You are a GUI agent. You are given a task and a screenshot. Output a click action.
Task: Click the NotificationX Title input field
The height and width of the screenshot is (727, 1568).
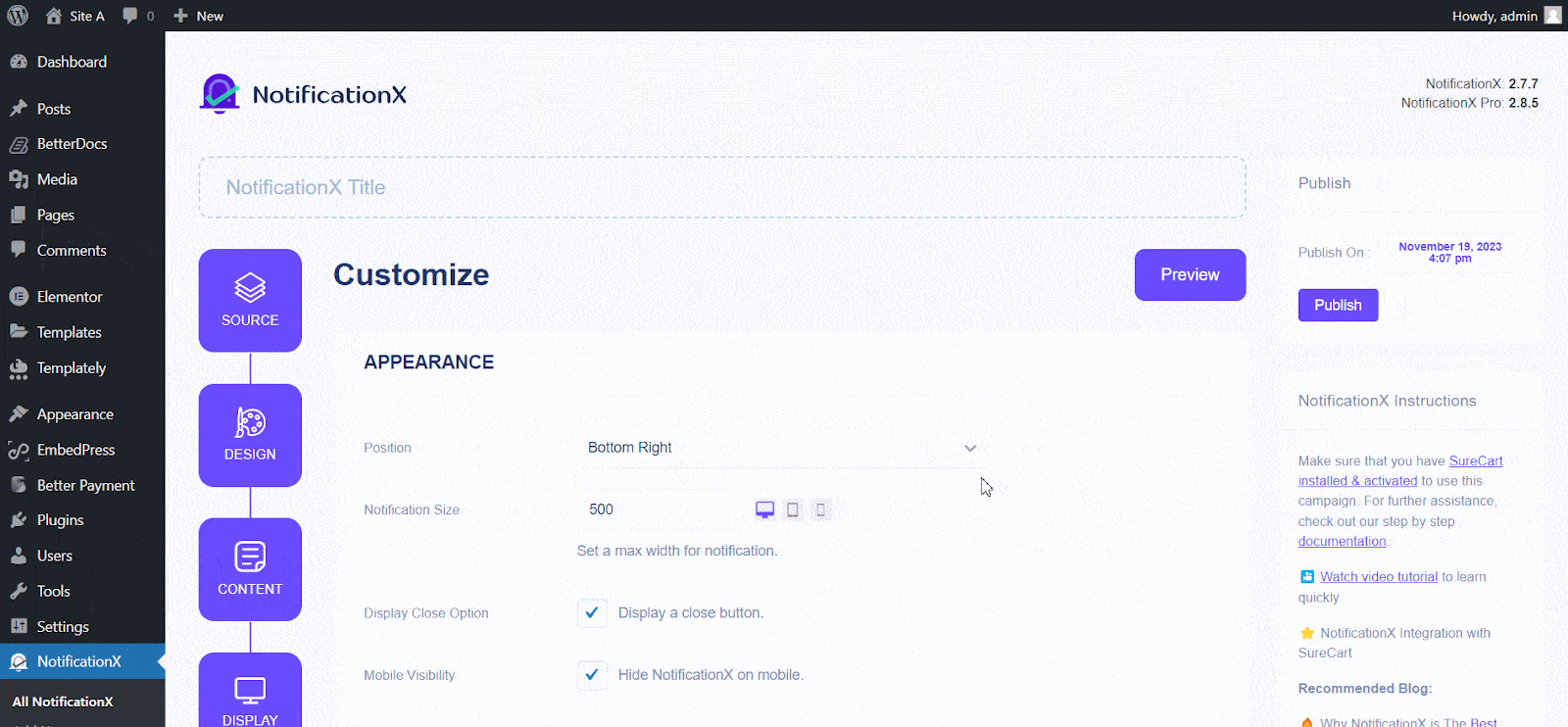[x=722, y=187]
